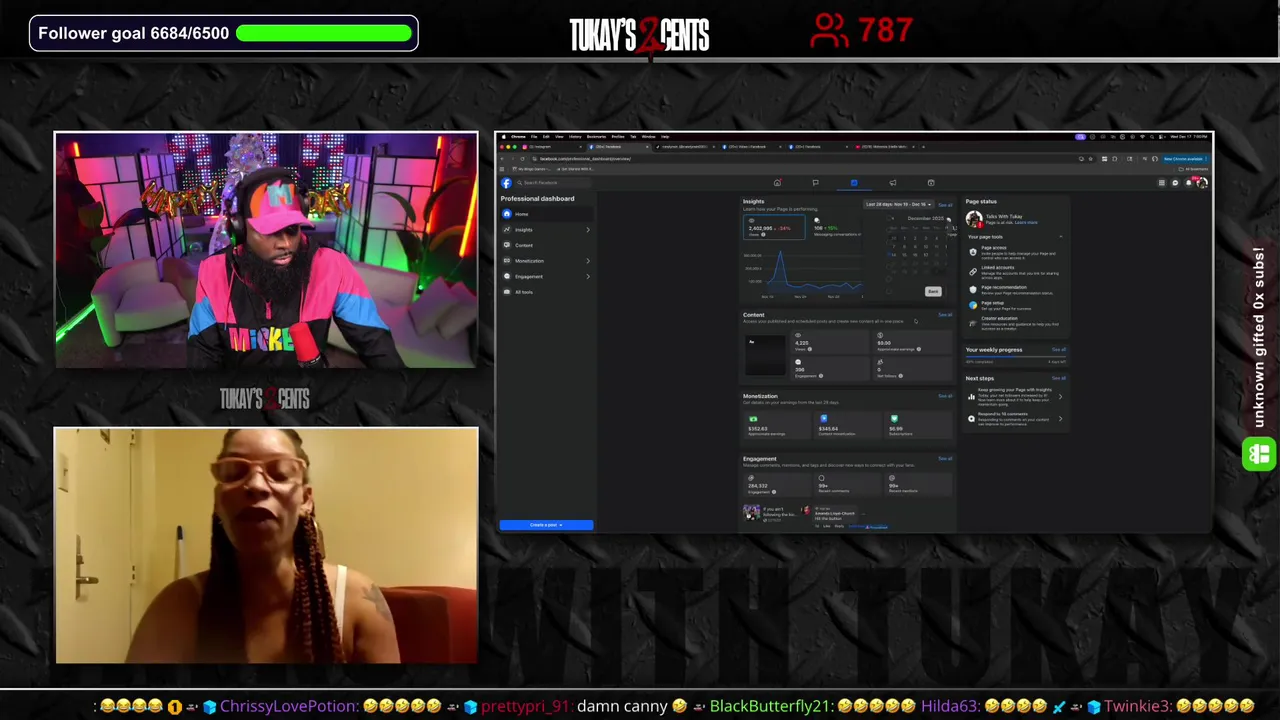The width and height of the screenshot is (1280, 720).
Task: Open the Monetization sidebar item
Action: [x=546, y=261]
